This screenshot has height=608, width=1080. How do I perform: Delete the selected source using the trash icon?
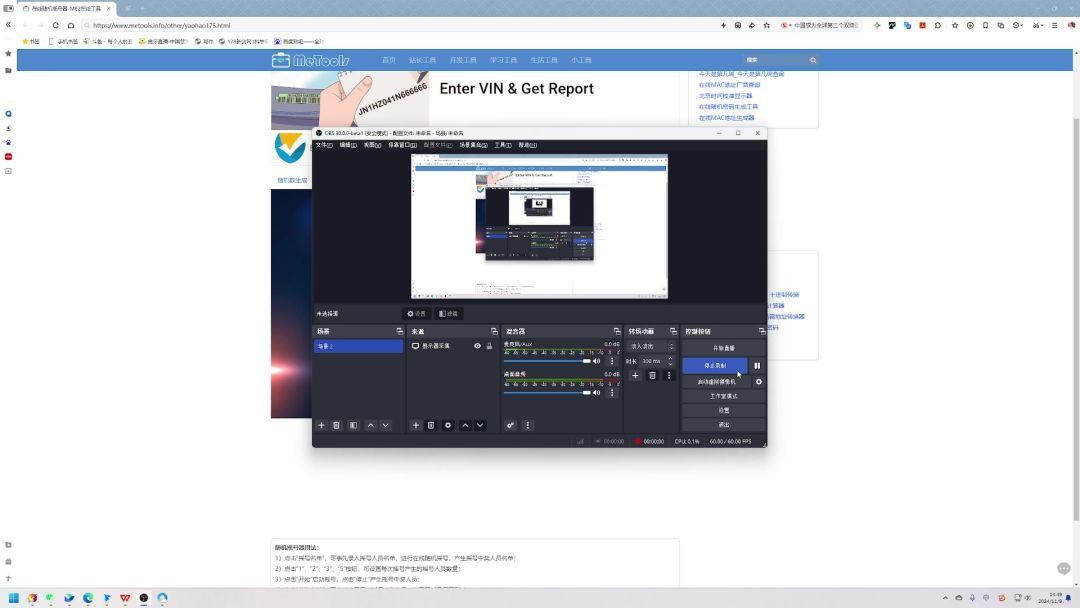click(x=431, y=425)
